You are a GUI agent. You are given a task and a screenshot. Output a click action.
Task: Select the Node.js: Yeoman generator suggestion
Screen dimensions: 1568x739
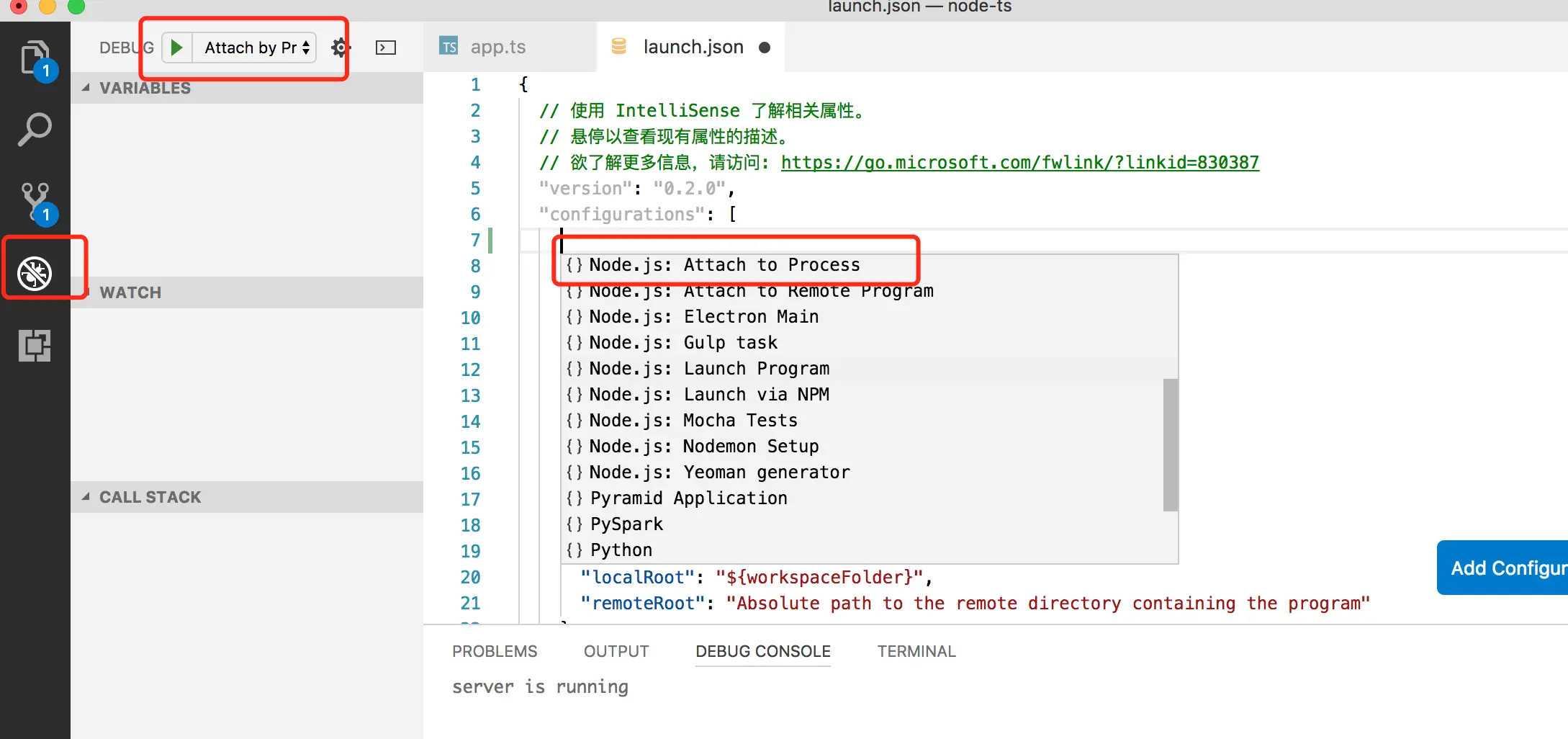869,472
